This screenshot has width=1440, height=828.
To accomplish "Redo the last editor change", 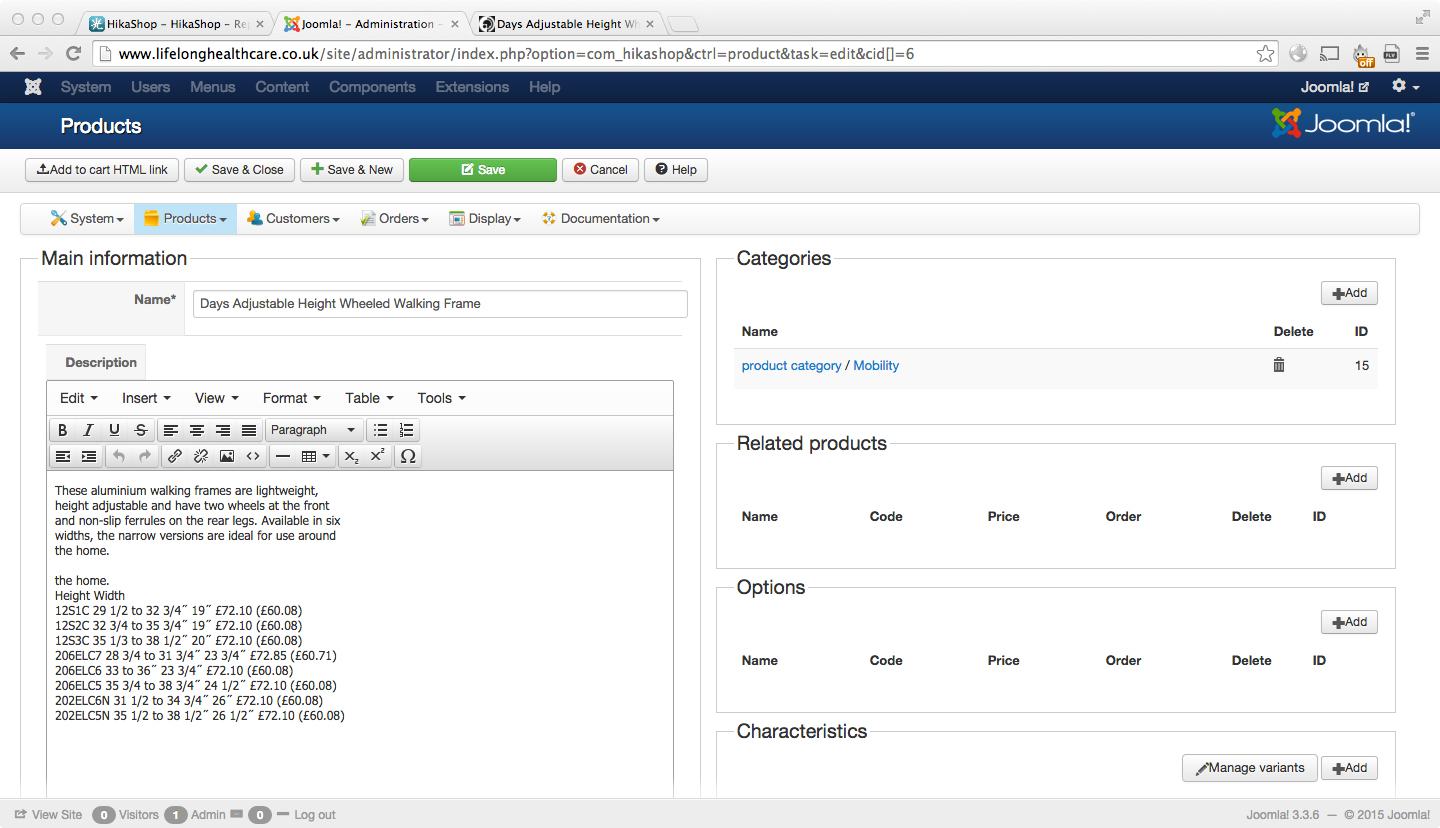I will (x=145, y=456).
